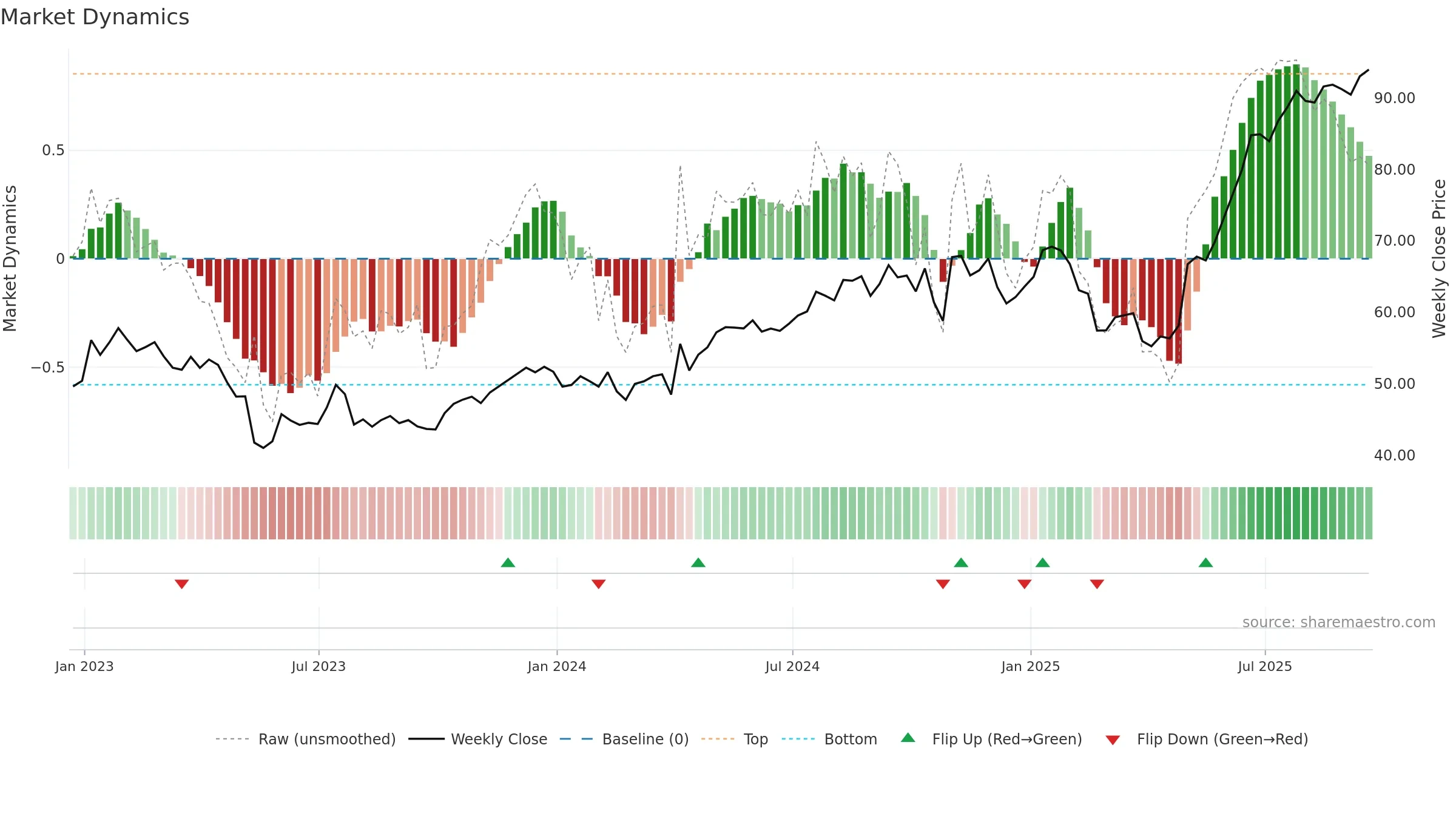This screenshot has width=1456, height=819.
Task: Toggle Flip Up (Red→Green) legend entry
Action: pyautogui.click(x=991, y=739)
